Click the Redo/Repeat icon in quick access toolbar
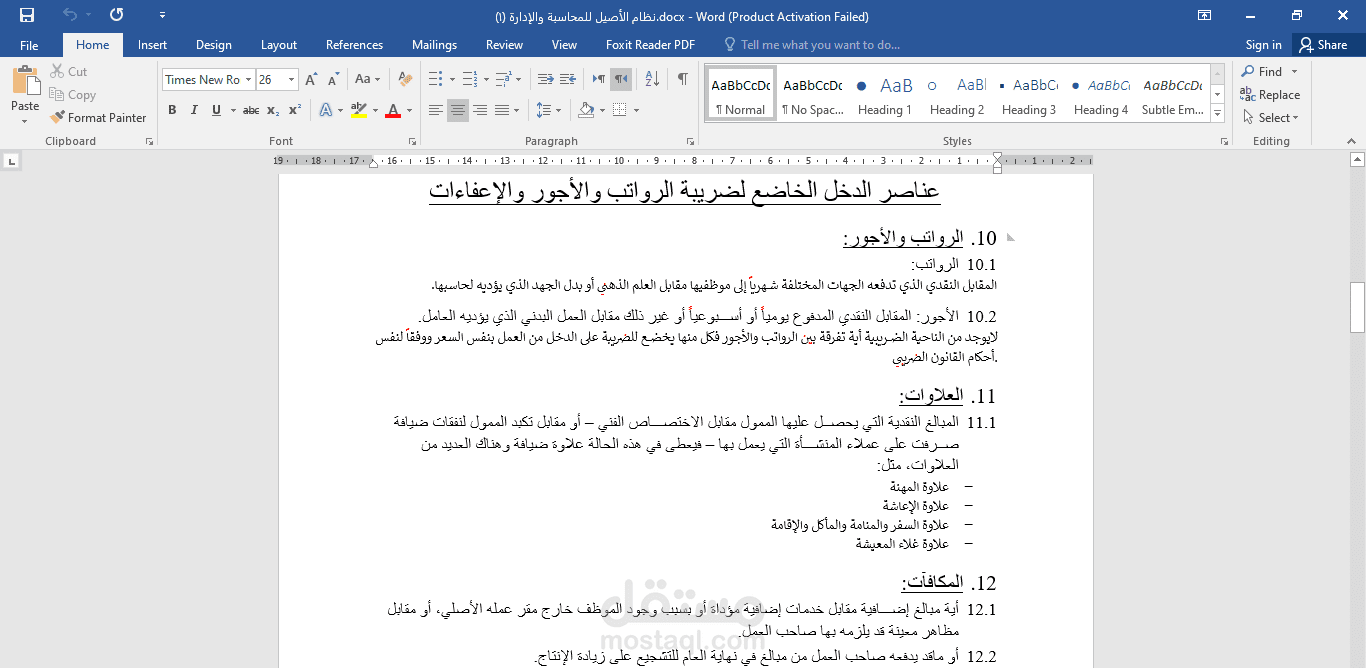 pyautogui.click(x=117, y=15)
